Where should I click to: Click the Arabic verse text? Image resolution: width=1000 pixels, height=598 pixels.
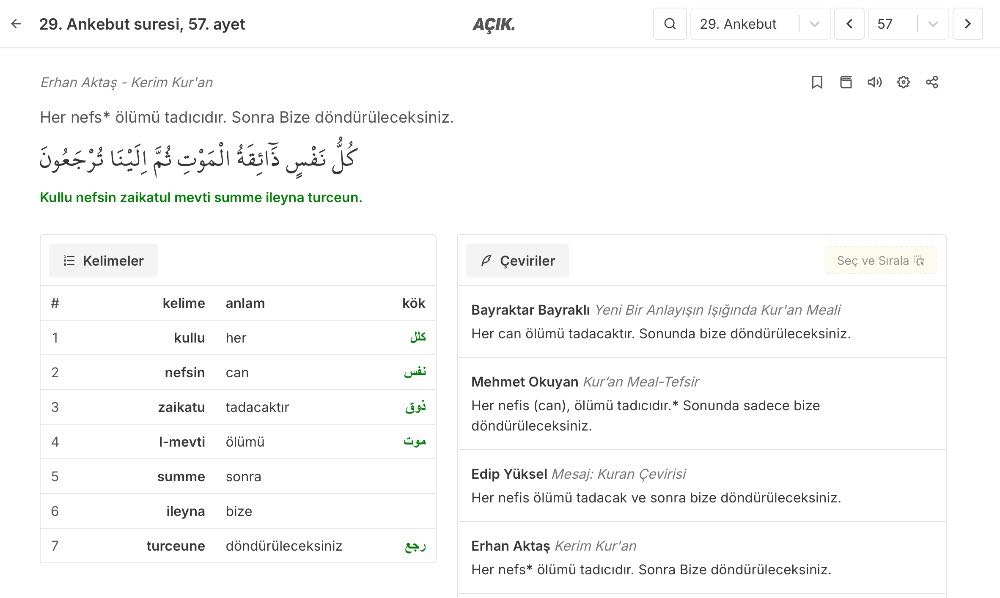198,158
